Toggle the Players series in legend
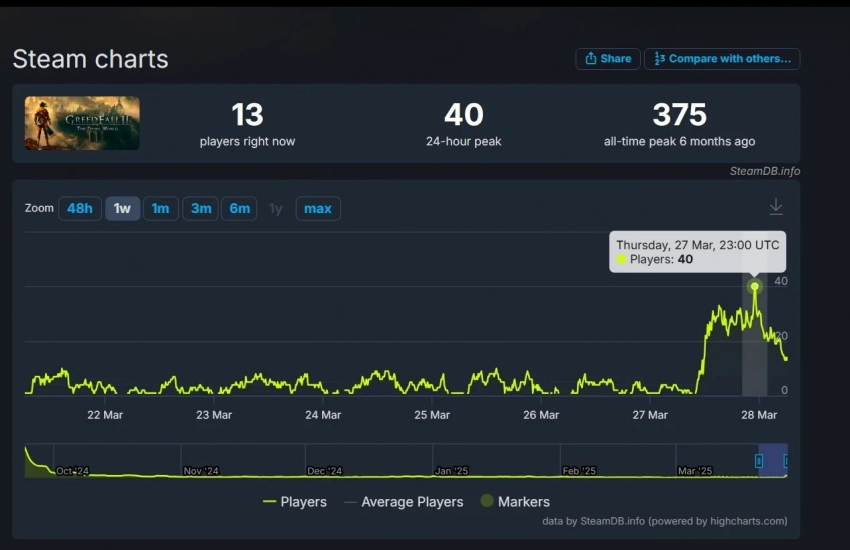Screen dimensions: 850x550 [295, 502]
